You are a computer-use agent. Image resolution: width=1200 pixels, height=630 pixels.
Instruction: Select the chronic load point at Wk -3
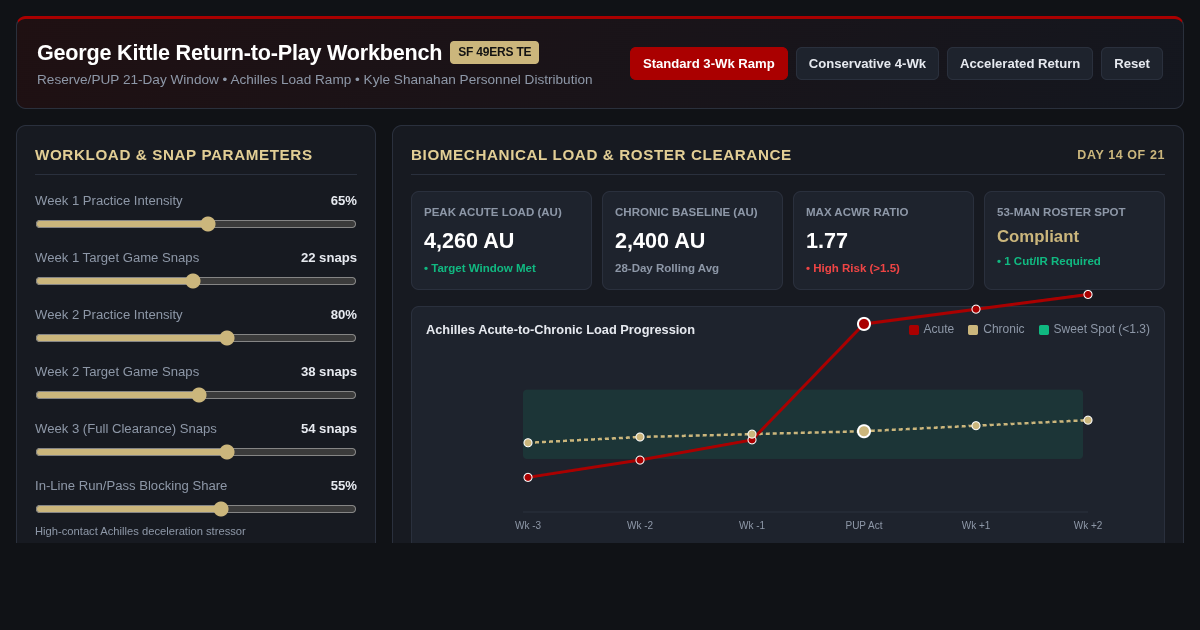[x=528, y=443]
